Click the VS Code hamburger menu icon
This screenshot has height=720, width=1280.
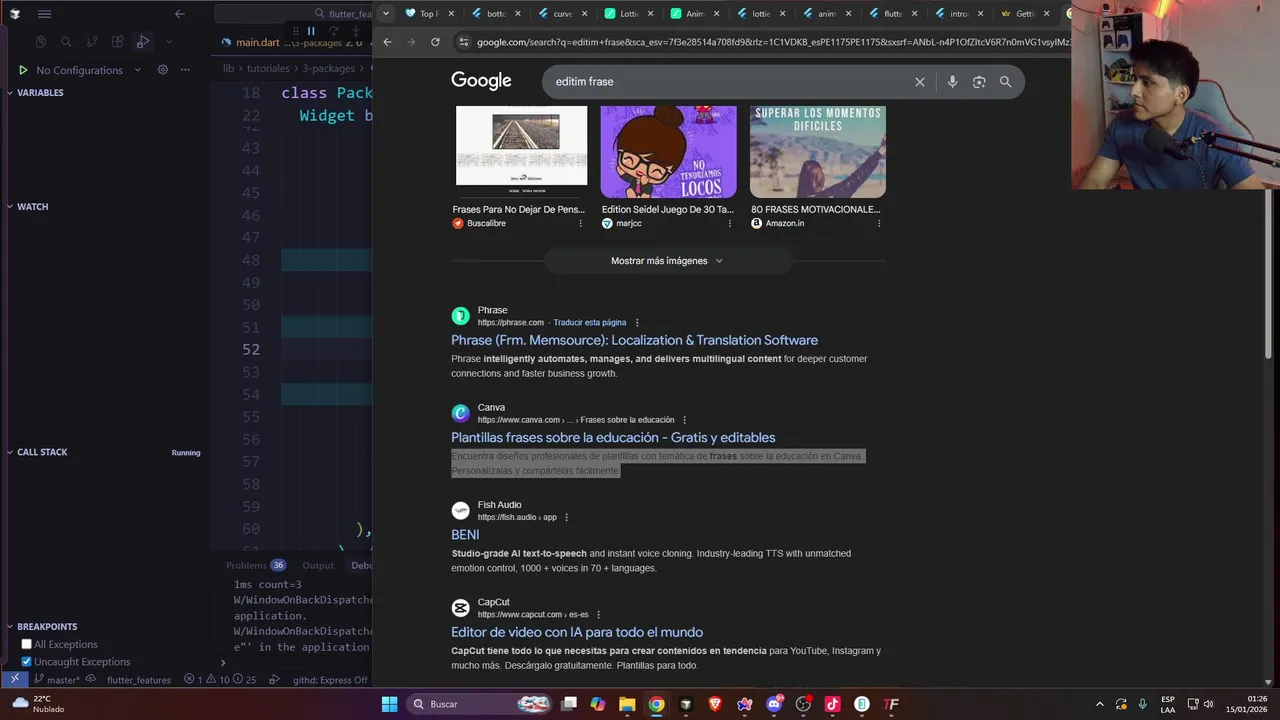[x=44, y=14]
